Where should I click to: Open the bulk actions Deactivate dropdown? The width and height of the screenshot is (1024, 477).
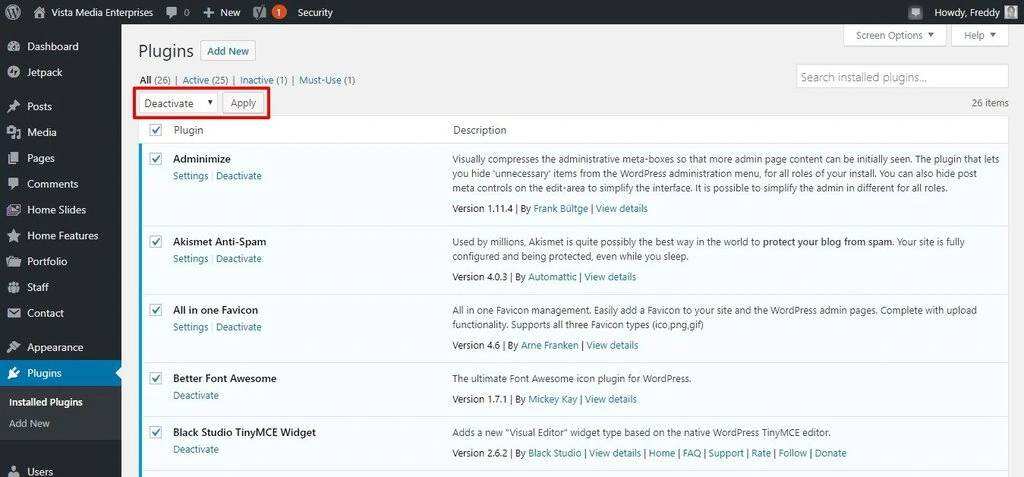tap(179, 103)
